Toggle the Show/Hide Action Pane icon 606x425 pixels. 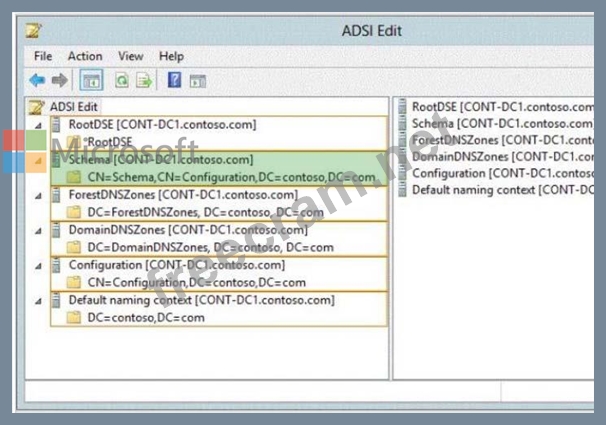pyautogui.click(x=197, y=81)
